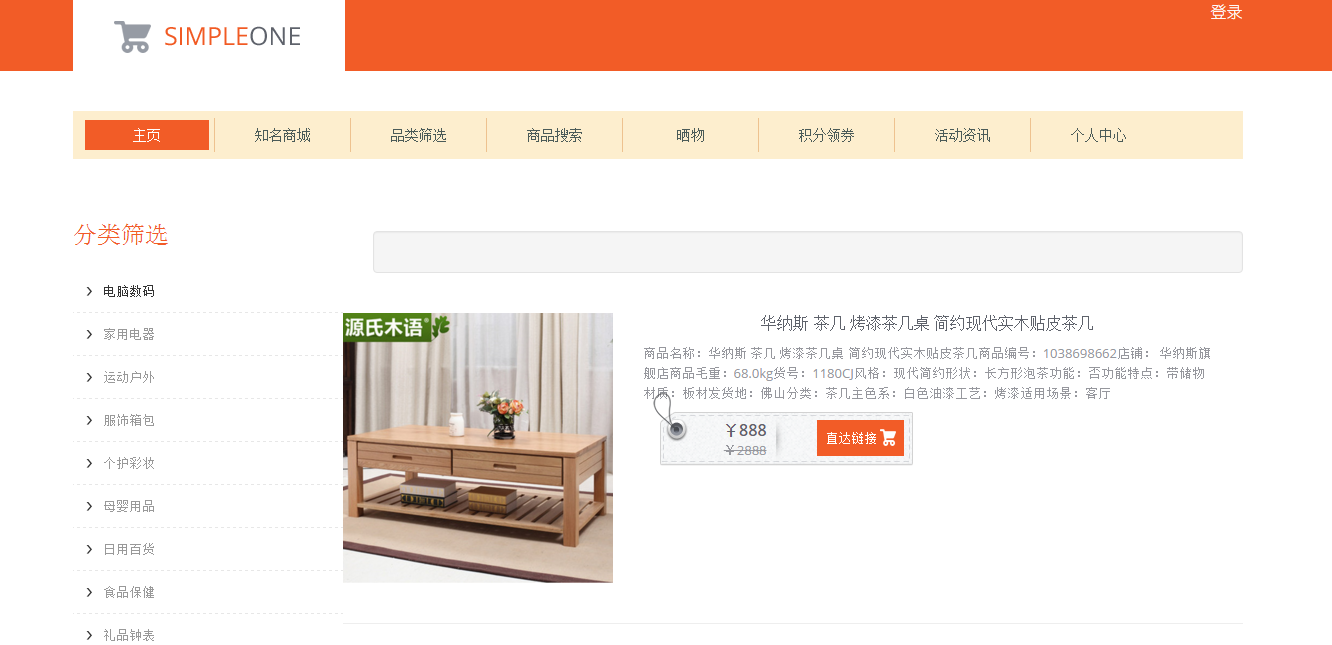1332x645 pixels.
Task: Expand the 家用电器 category chevron
Action: pyautogui.click(x=89, y=334)
